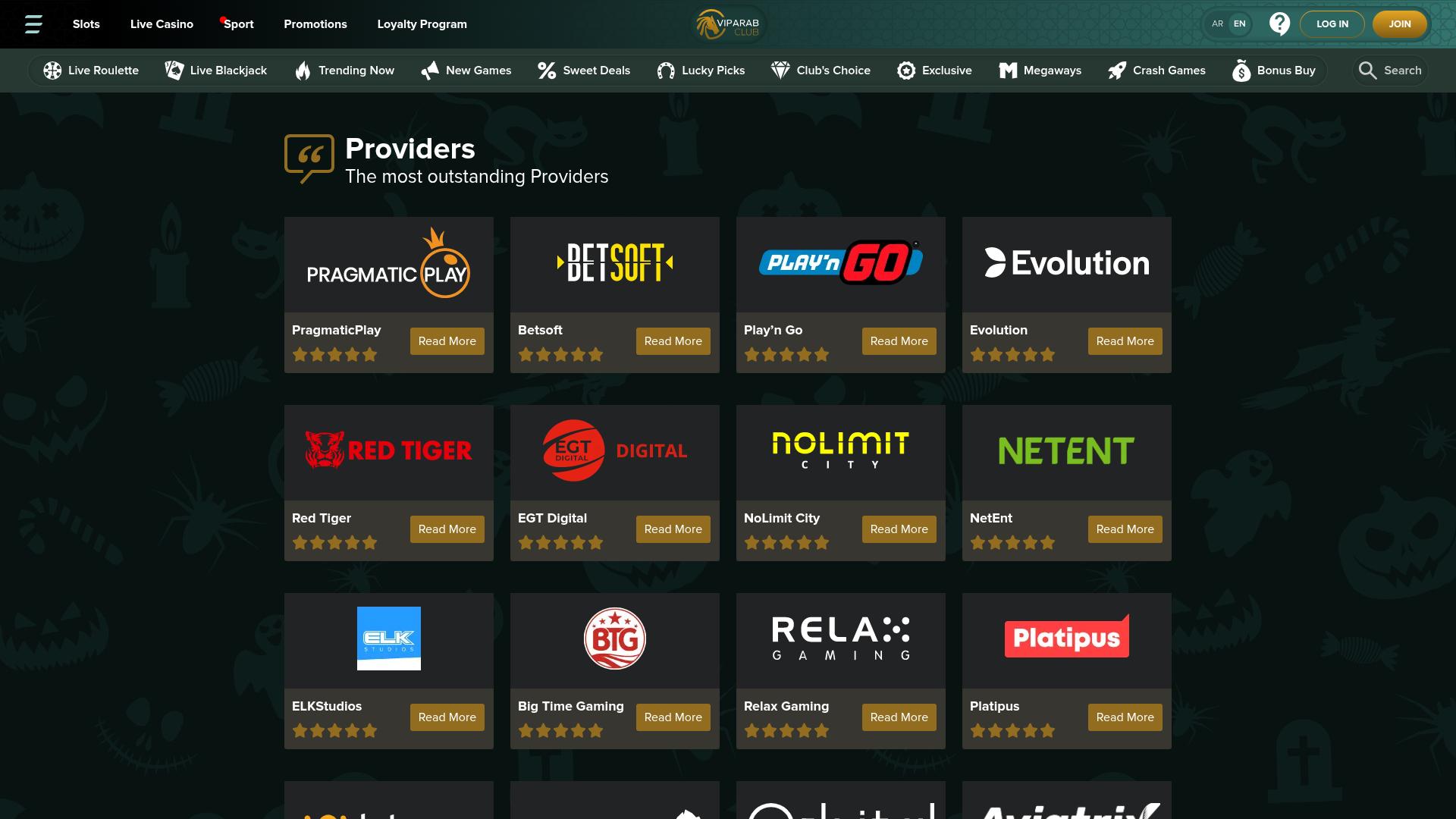Click the Megaways M icon

(x=1008, y=71)
